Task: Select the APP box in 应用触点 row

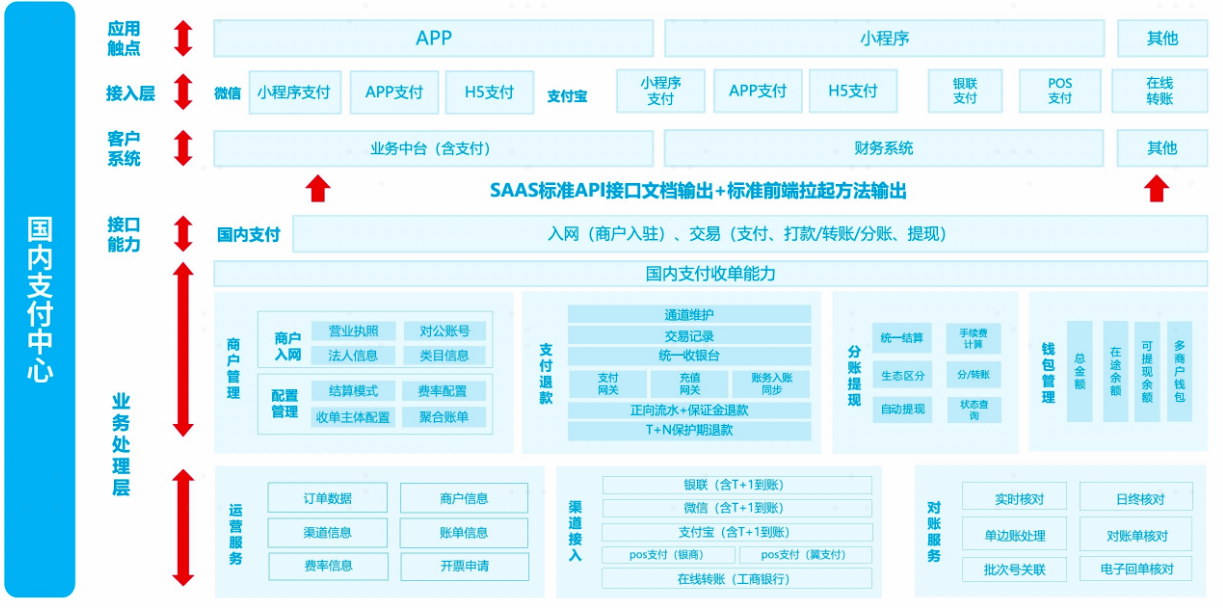Action: [x=433, y=39]
